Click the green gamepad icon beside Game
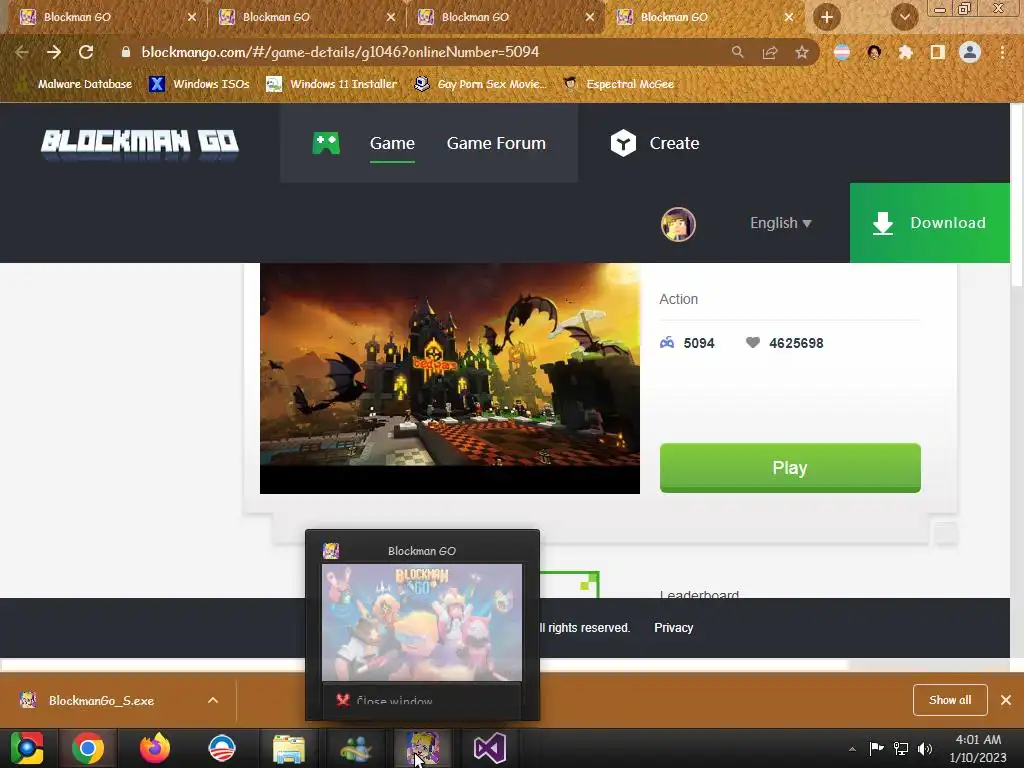 tap(326, 143)
